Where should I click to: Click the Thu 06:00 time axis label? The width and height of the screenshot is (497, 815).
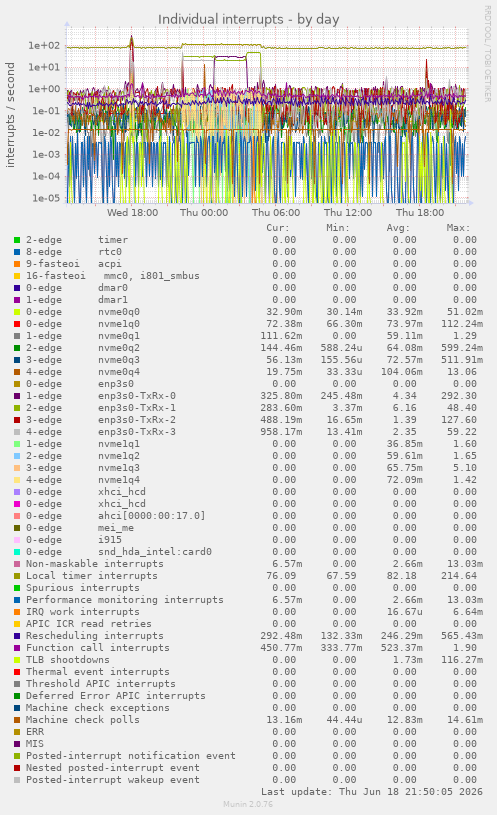[x=276, y=213]
